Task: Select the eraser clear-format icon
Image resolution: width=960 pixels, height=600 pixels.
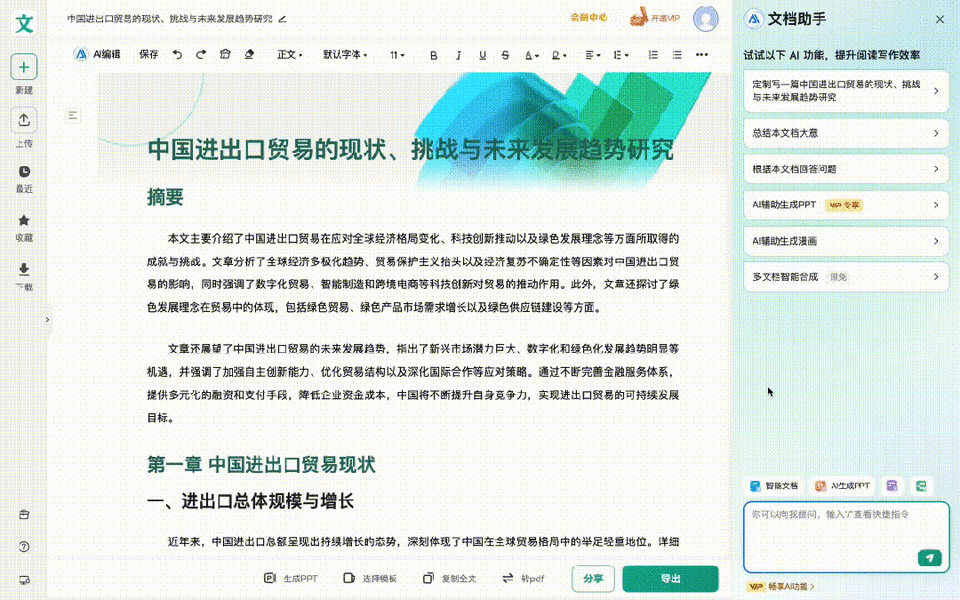Action: 249,54
